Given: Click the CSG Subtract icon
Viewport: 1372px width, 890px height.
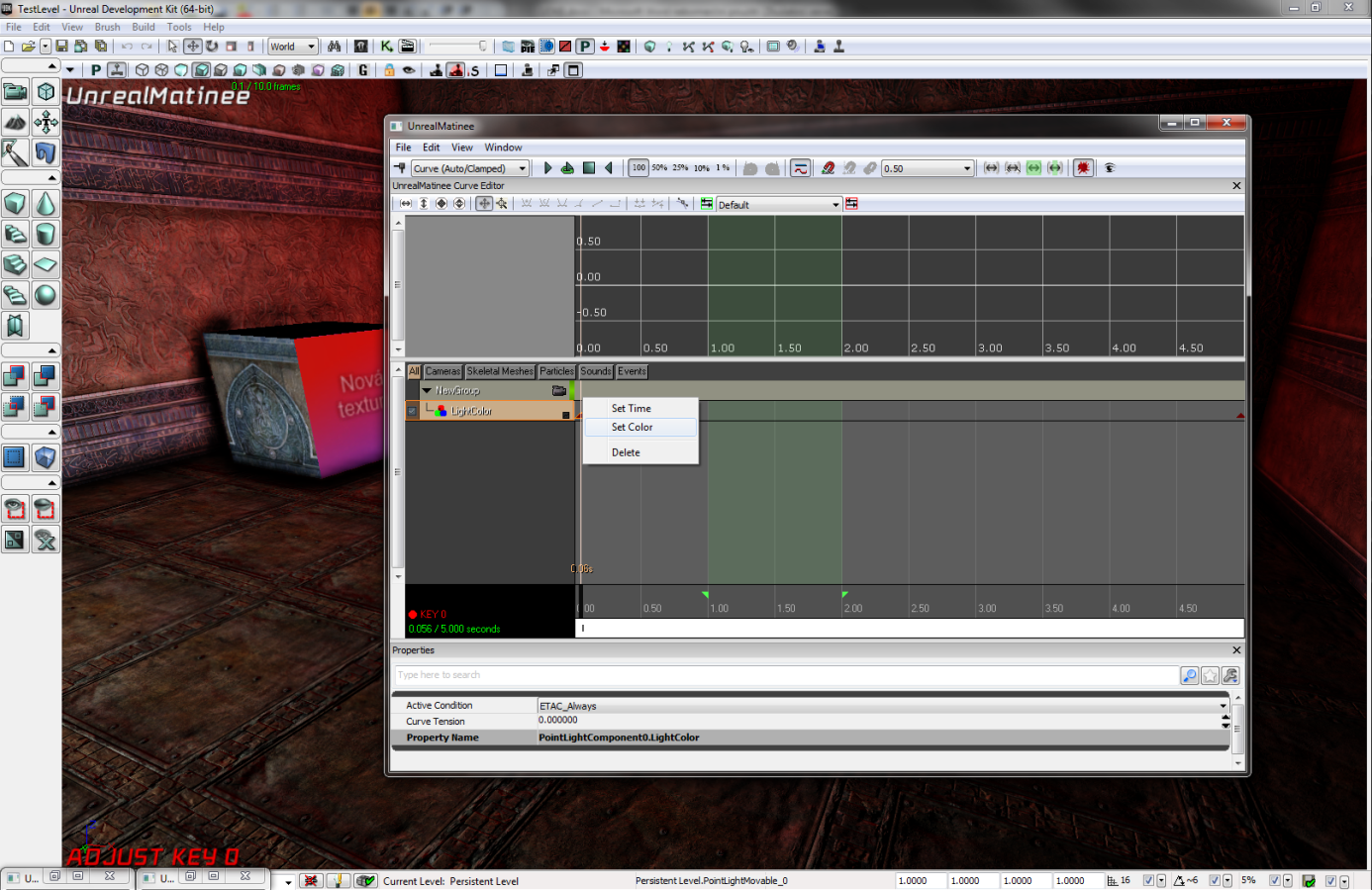Looking at the screenshot, I should (46, 376).
